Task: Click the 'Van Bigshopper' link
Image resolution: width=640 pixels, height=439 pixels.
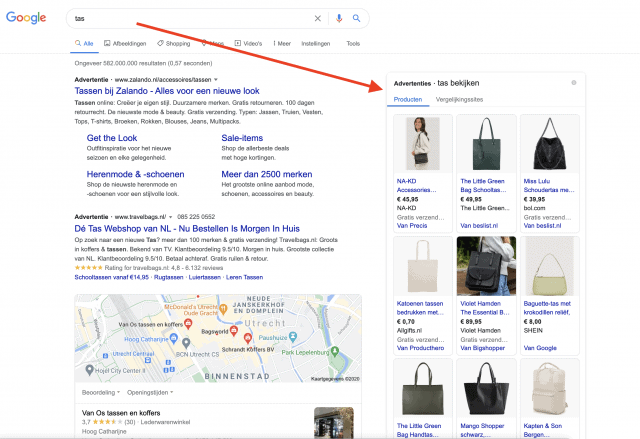Action: (x=482, y=348)
